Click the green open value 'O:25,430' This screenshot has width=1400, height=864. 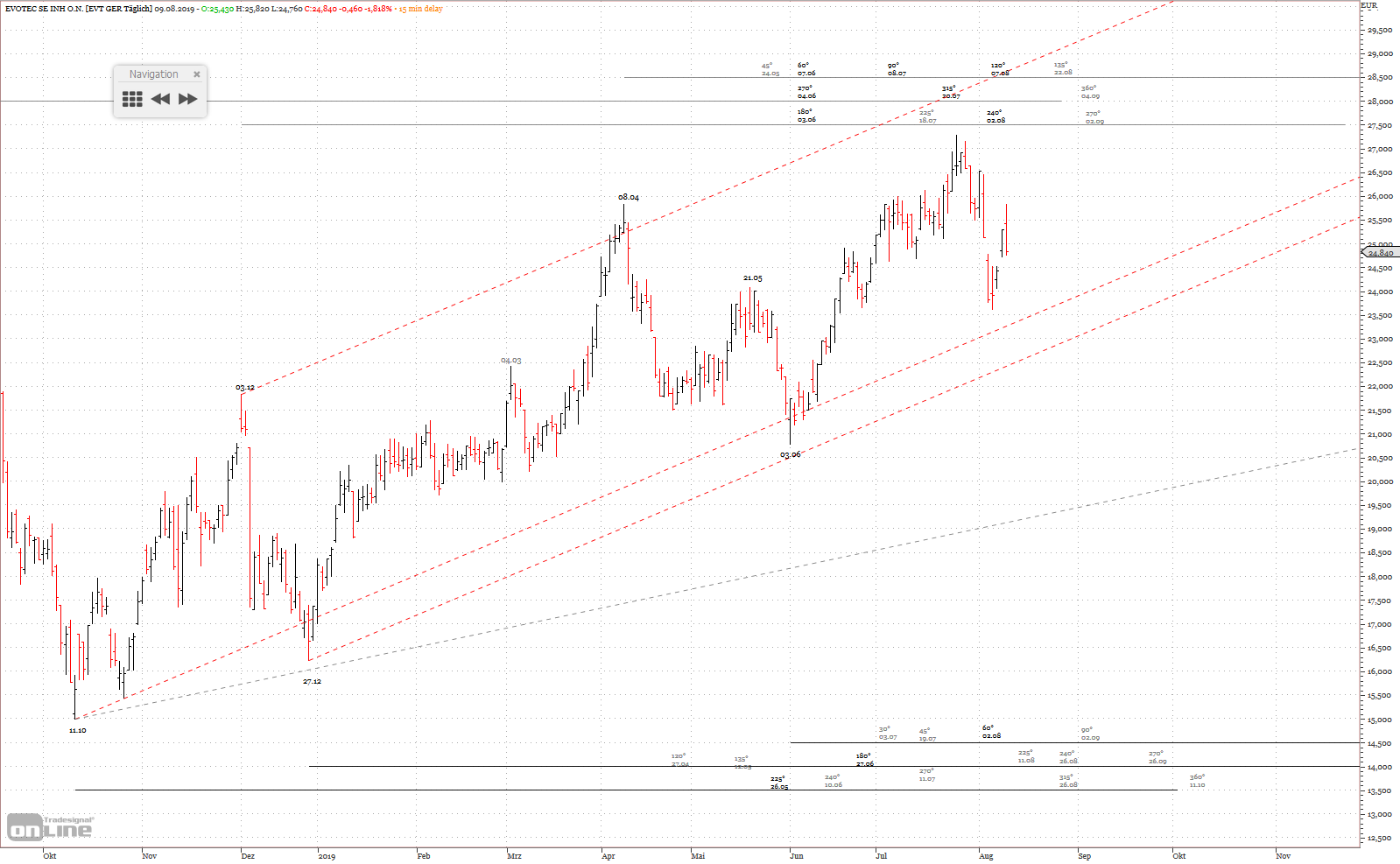pos(216,9)
